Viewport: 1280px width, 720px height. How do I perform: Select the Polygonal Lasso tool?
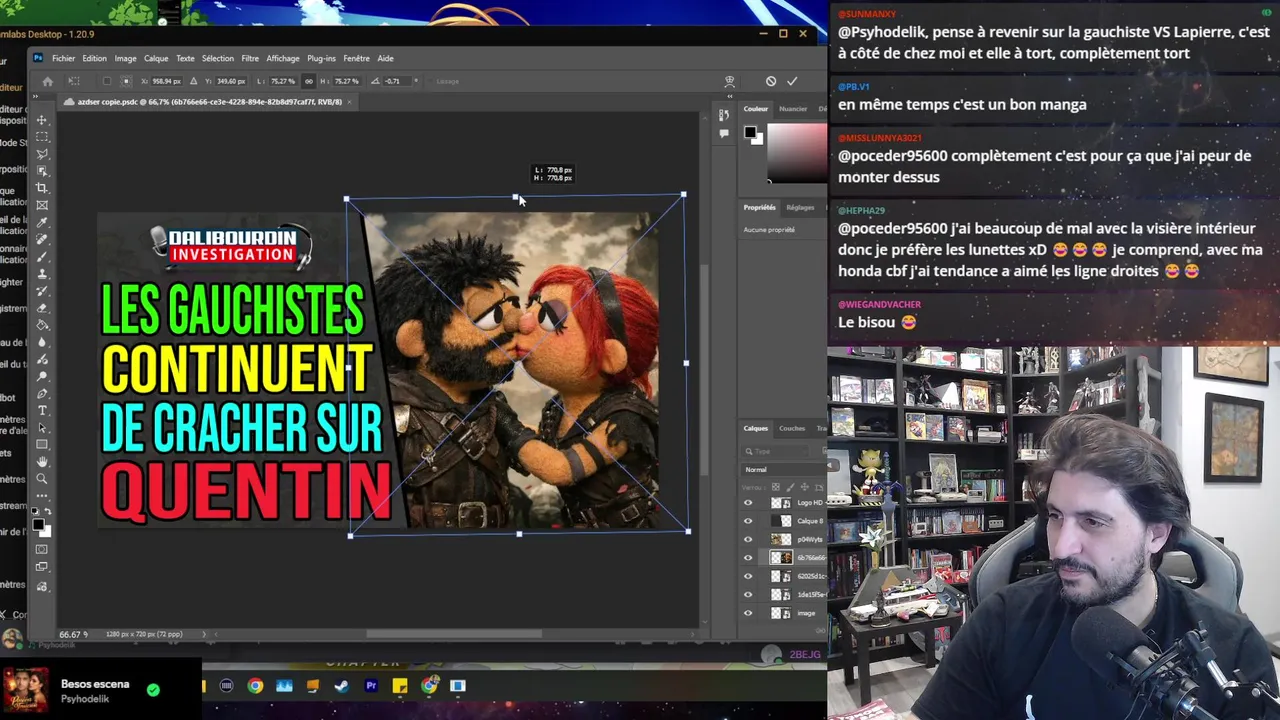(x=41, y=154)
